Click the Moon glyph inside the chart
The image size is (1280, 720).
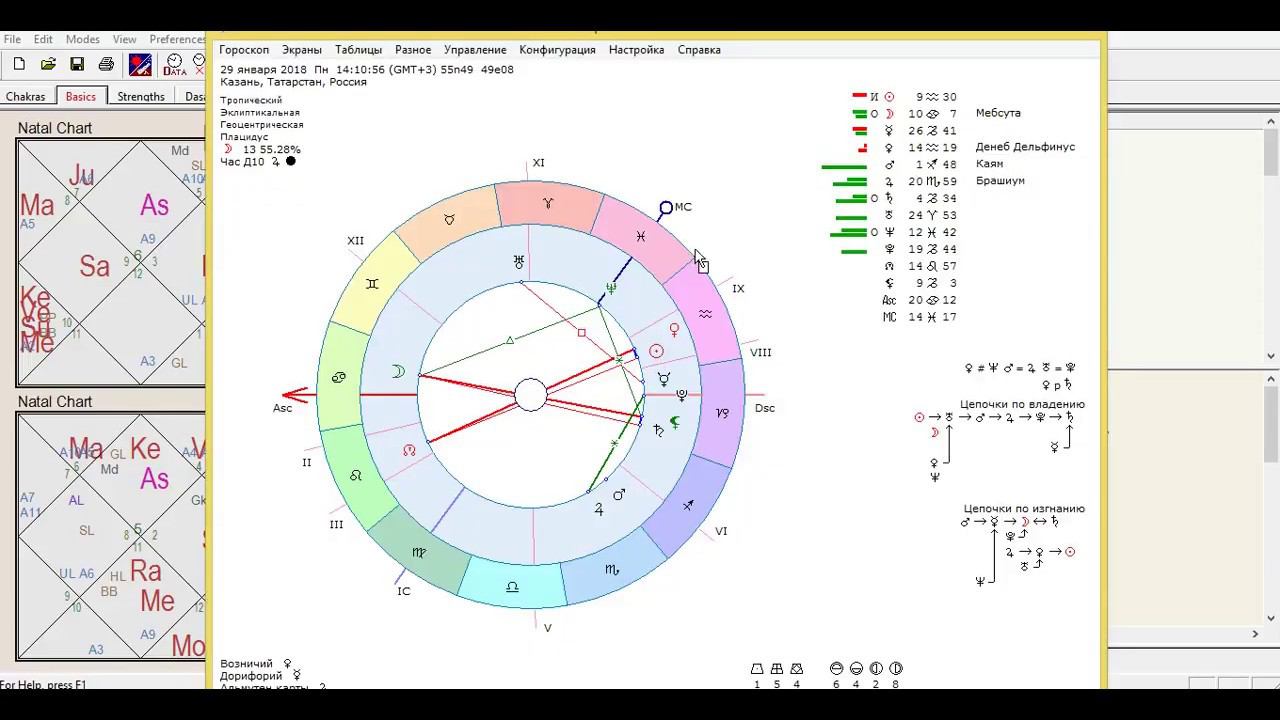398,372
